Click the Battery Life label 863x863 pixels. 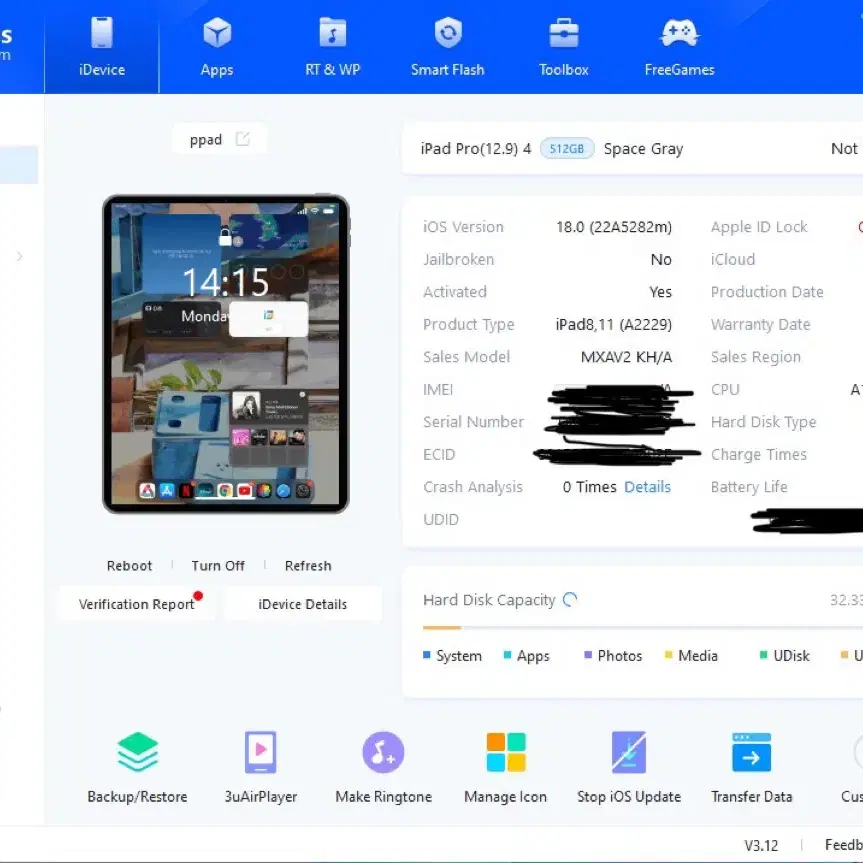pyautogui.click(x=749, y=487)
